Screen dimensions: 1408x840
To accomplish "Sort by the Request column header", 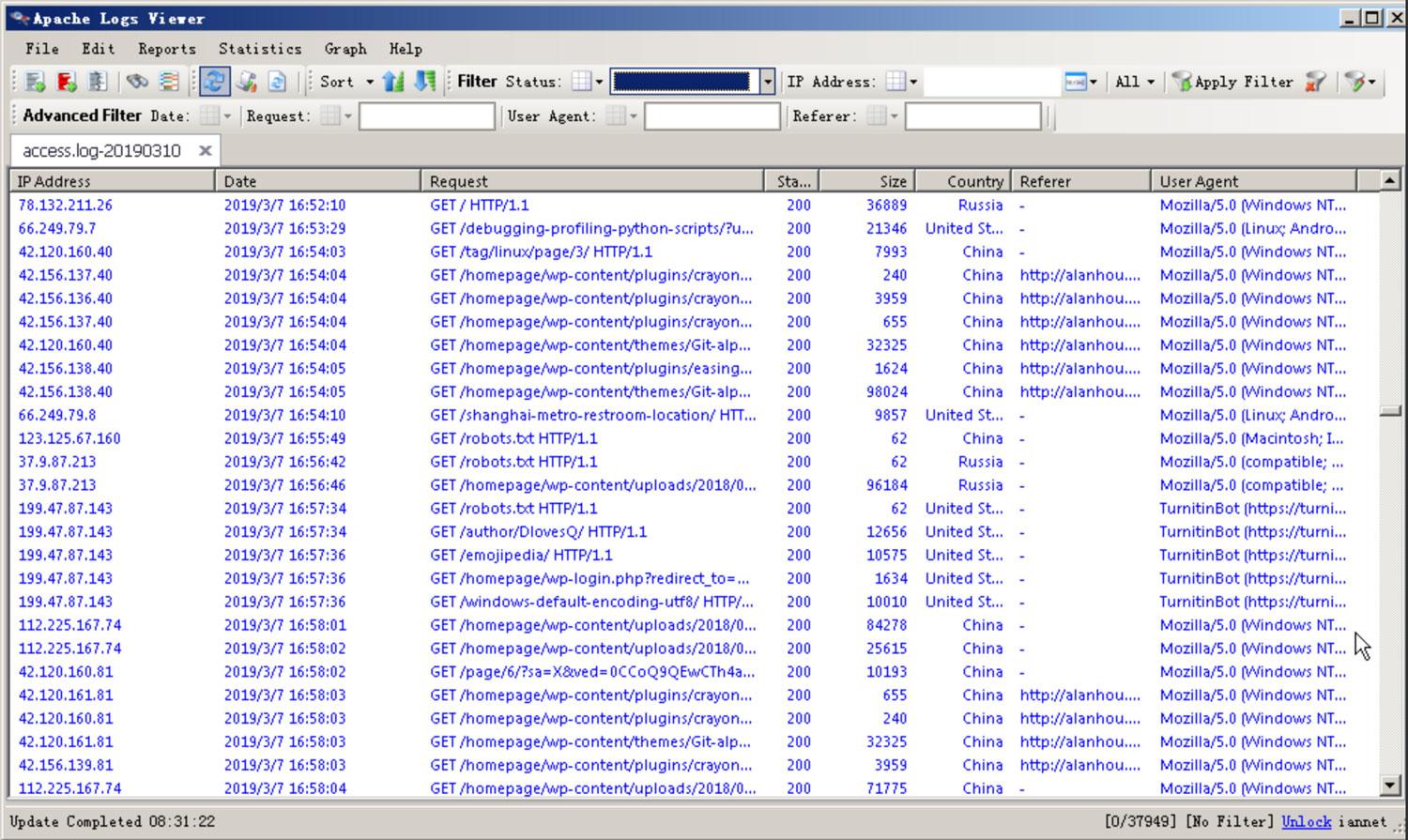I will pyautogui.click(x=592, y=181).
